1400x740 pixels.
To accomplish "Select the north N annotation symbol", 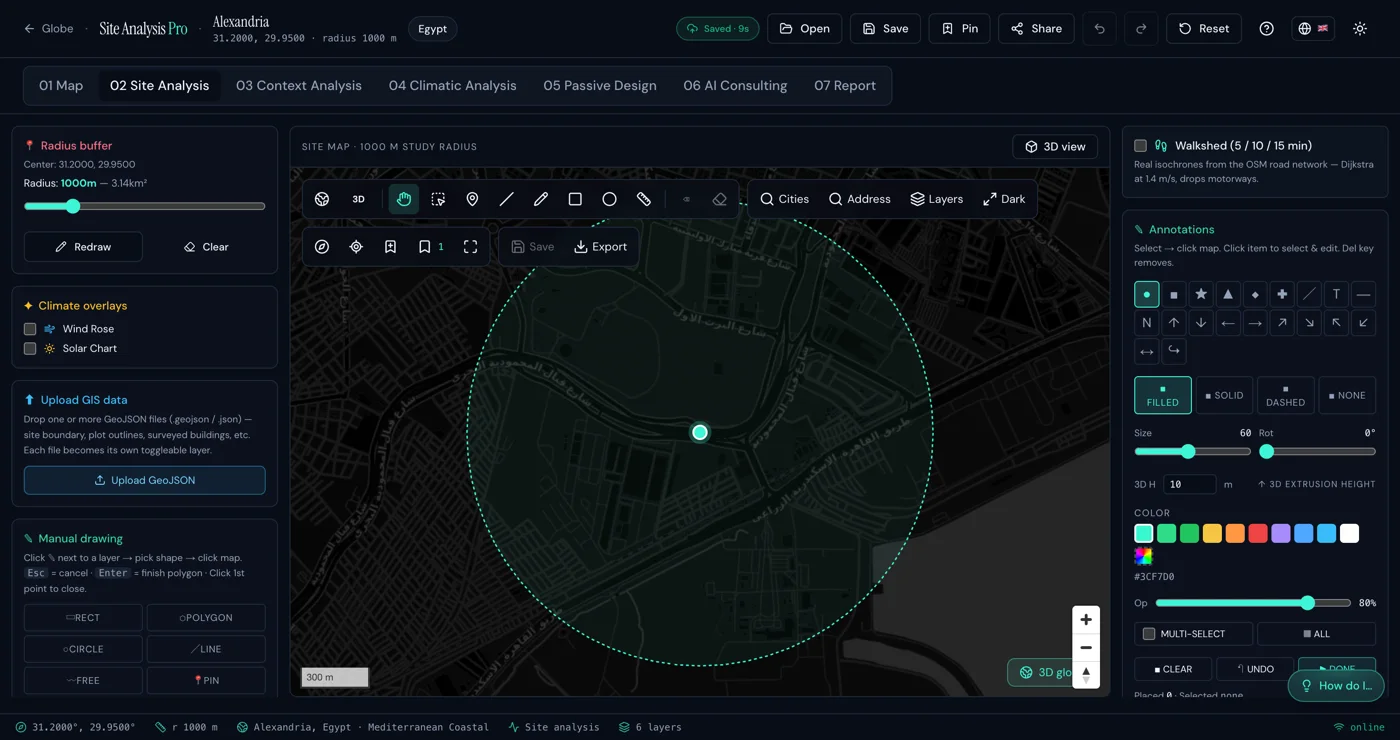I will (1147, 323).
